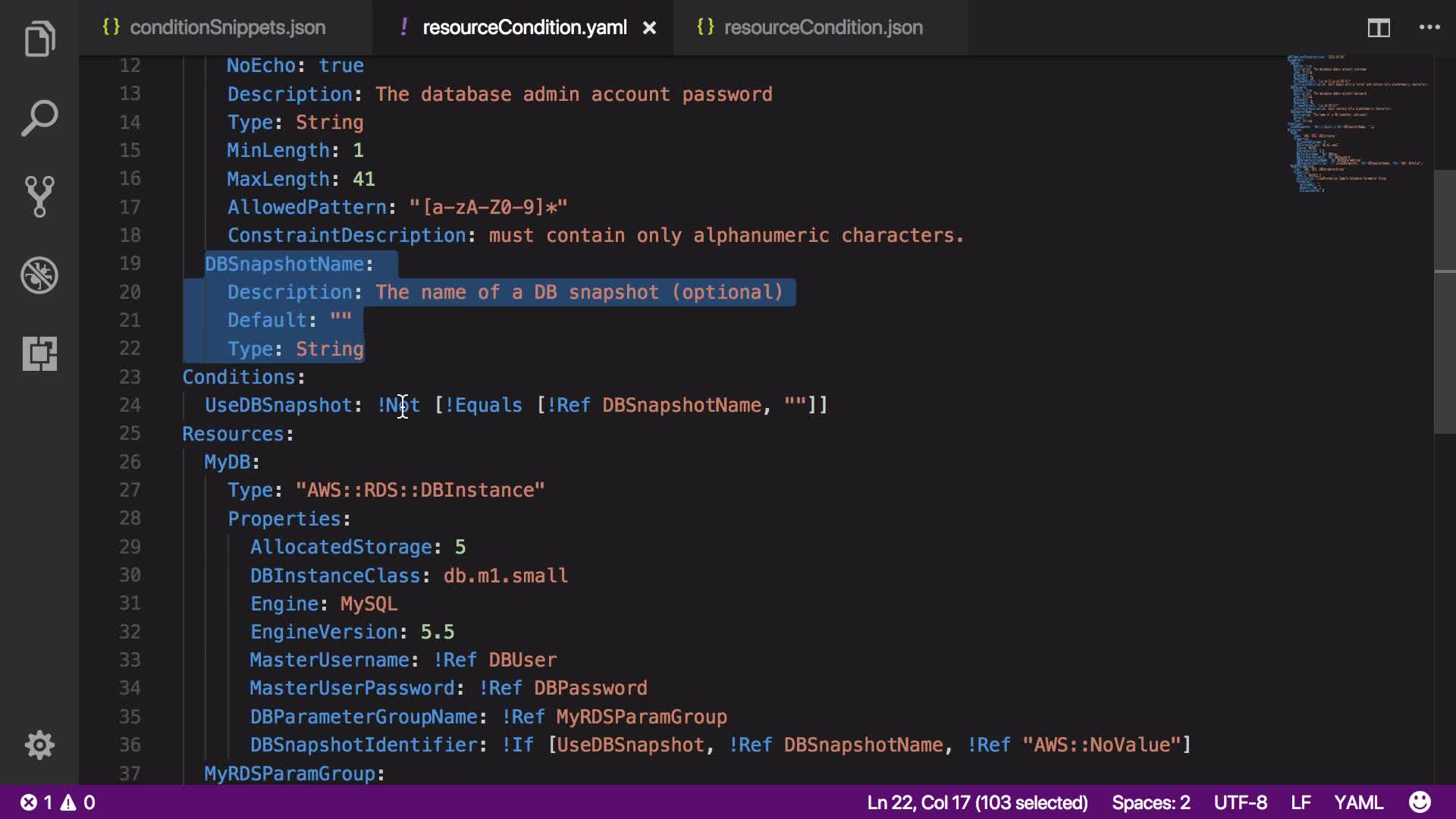
Task: Change indentation via Spaces: 2
Action: [1150, 802]
